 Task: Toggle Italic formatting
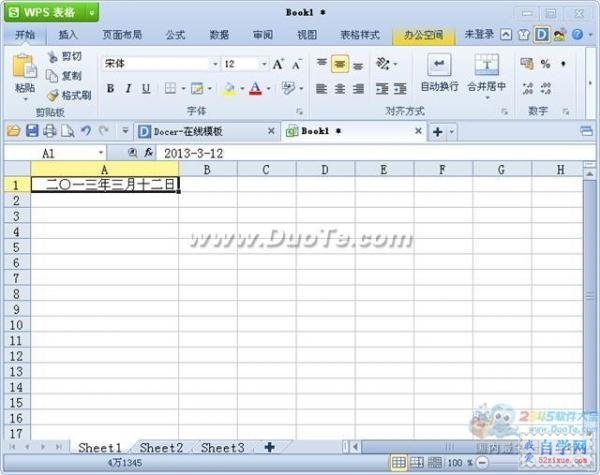pyautogui.click(x=128, y=89)
